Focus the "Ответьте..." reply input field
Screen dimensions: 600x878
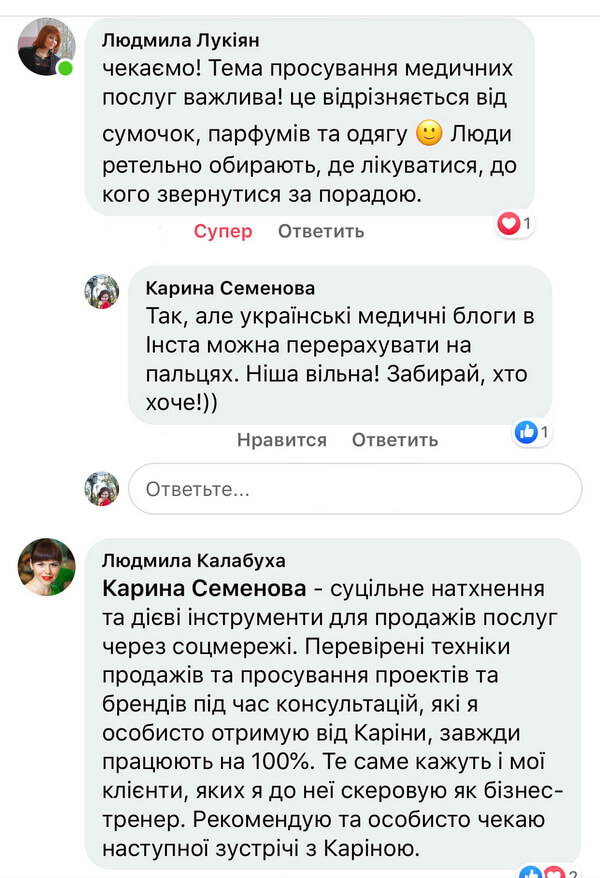click(355, 489)
